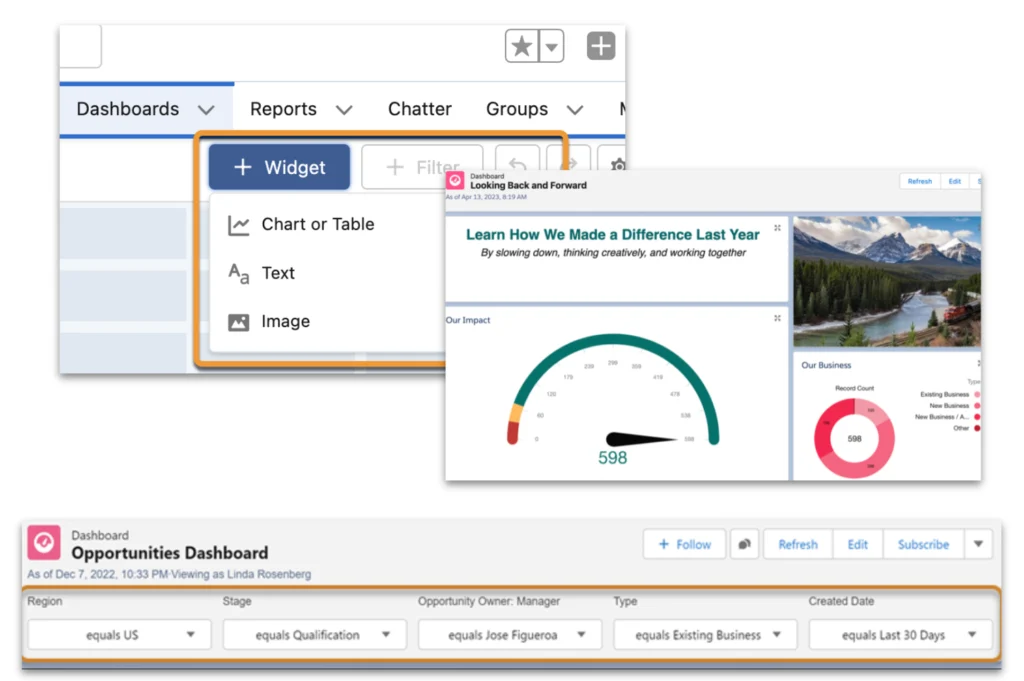Choose the Text widget option
The height and width of the screenshot is (681, 1024).
point(278,273)
